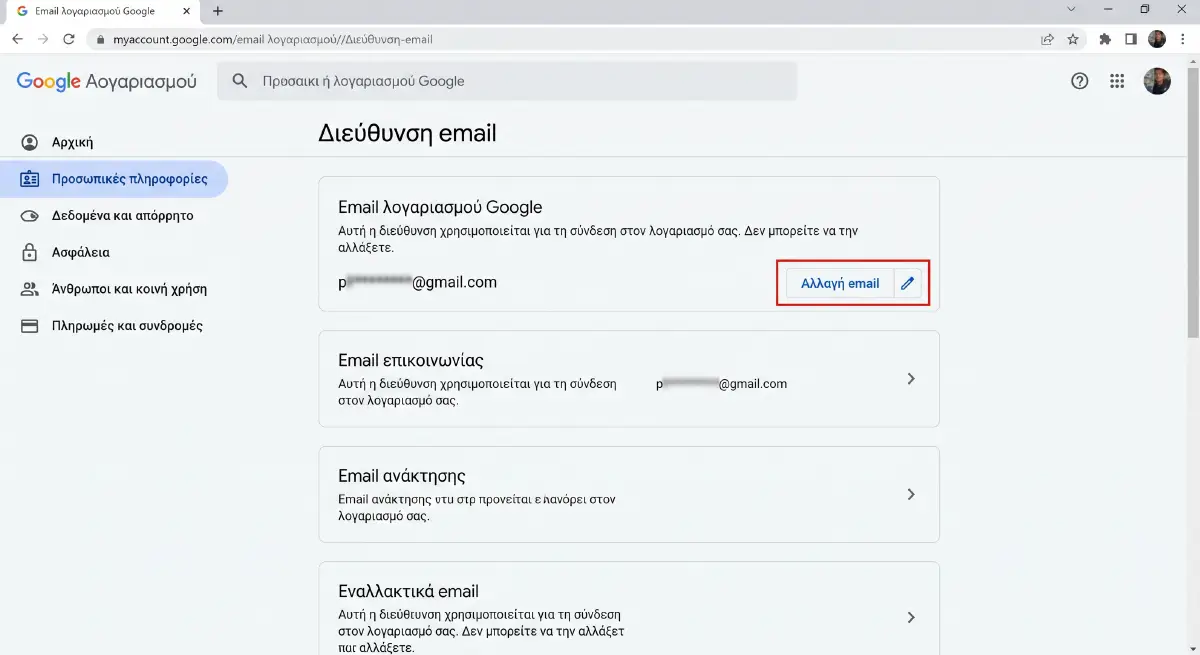Bookmark page with the star icon
This screenshot has width=1200, height=655.
pos(1073,40)
